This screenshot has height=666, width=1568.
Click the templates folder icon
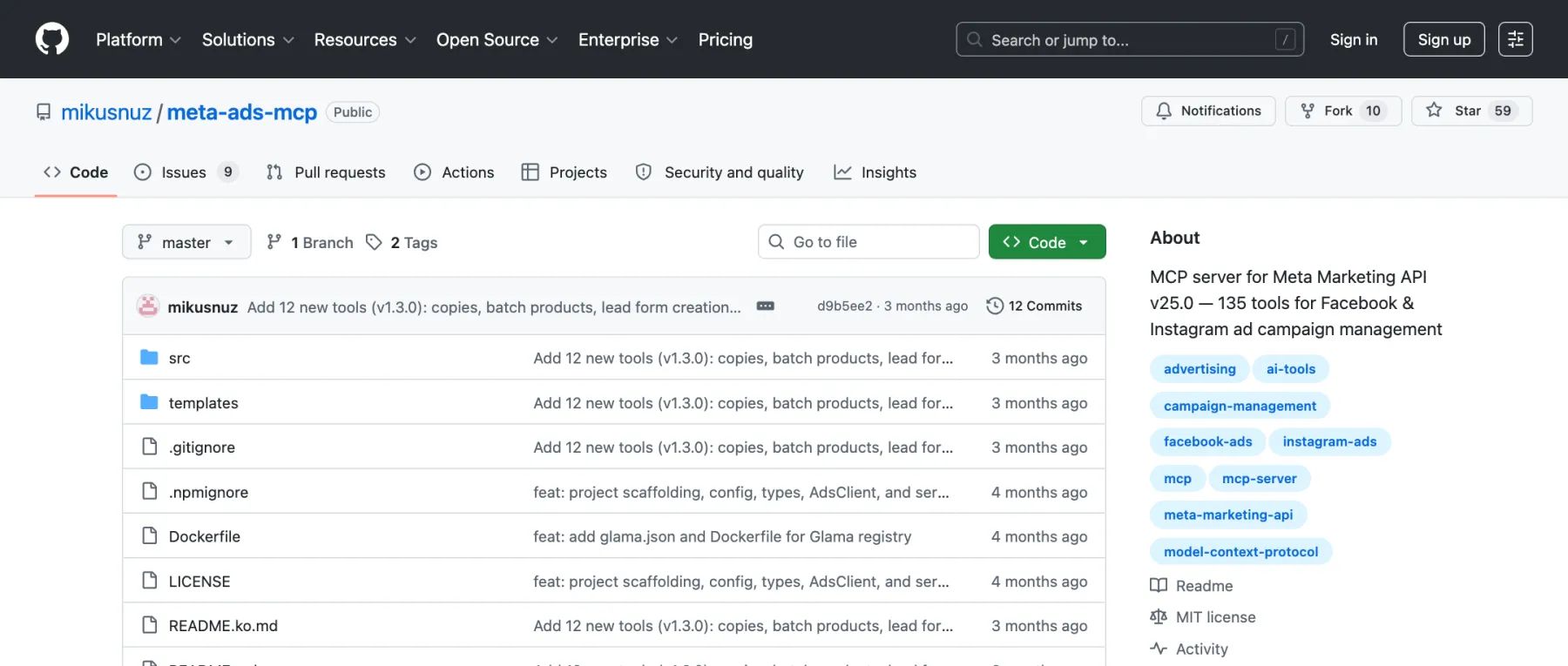149,402
